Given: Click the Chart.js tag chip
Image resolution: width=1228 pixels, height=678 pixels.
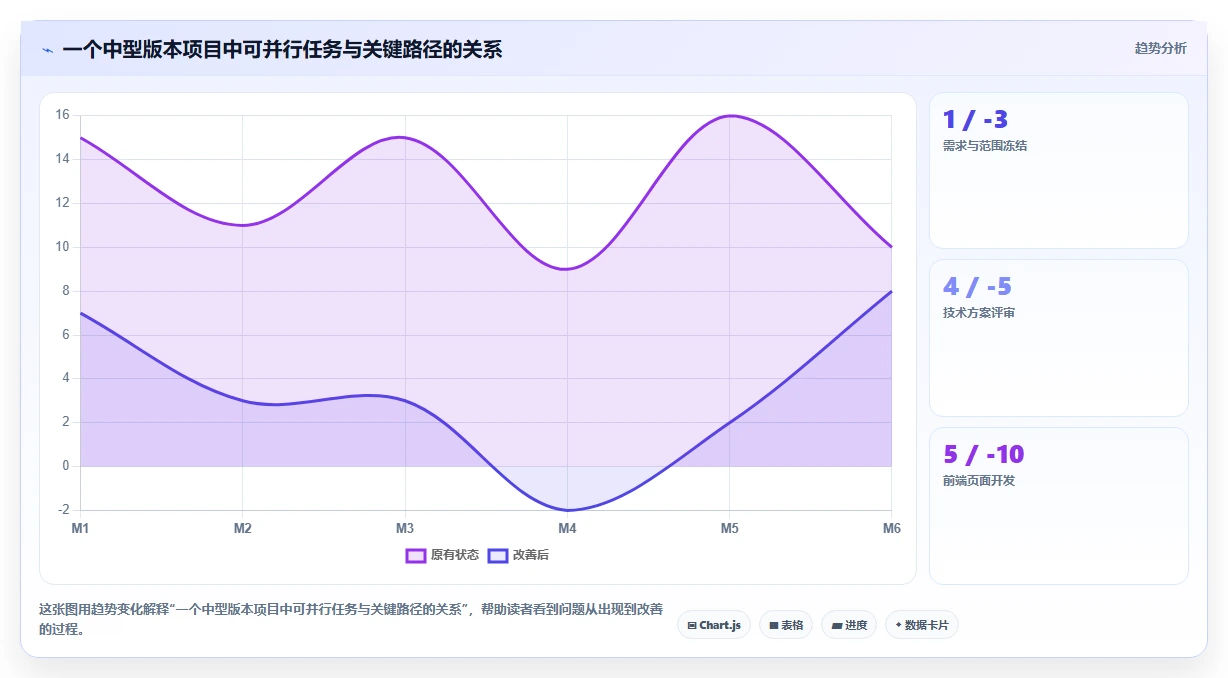Looking at the screenshot, I should (714, 625).
